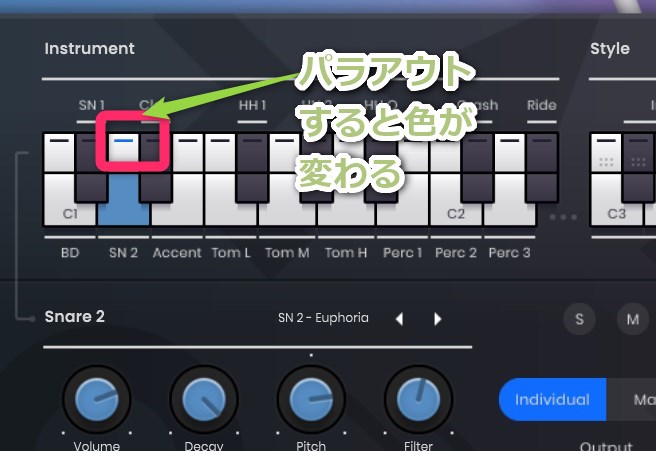Go to next snare preset arrow
The height and width of the screenshot is (451, 656).
(437, 319)
